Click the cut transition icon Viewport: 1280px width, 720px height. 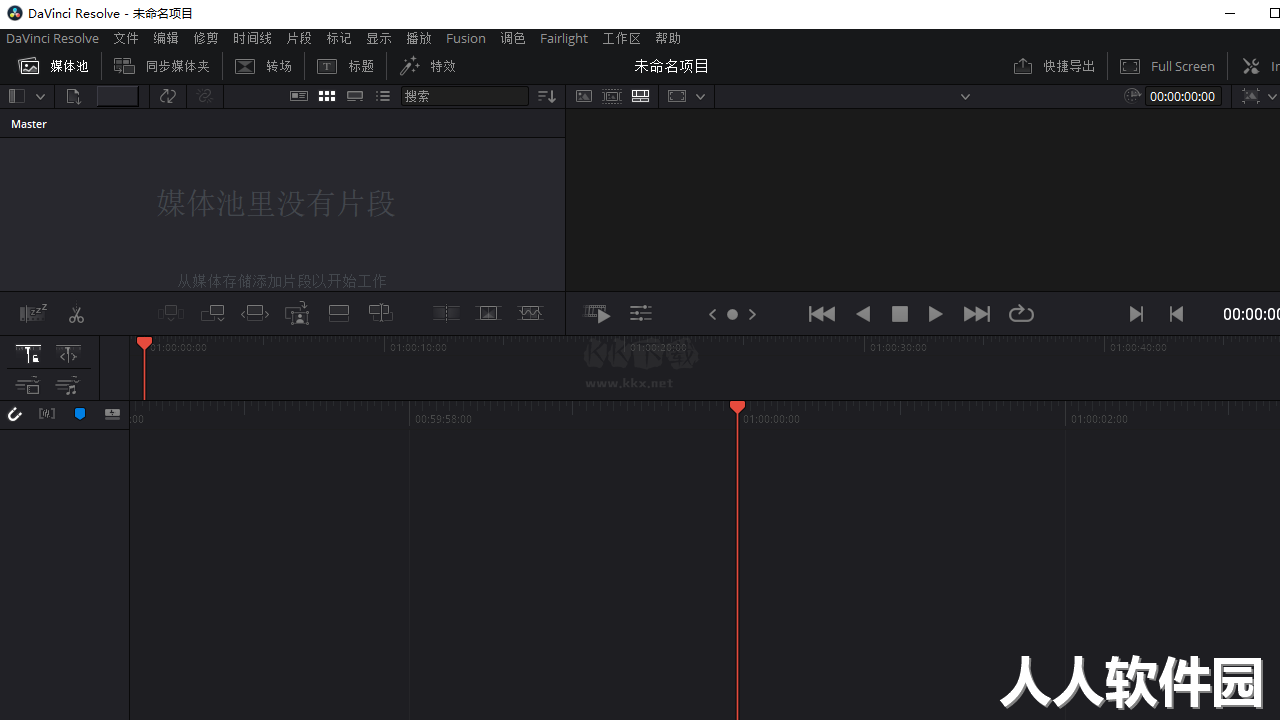pos(446,314)
